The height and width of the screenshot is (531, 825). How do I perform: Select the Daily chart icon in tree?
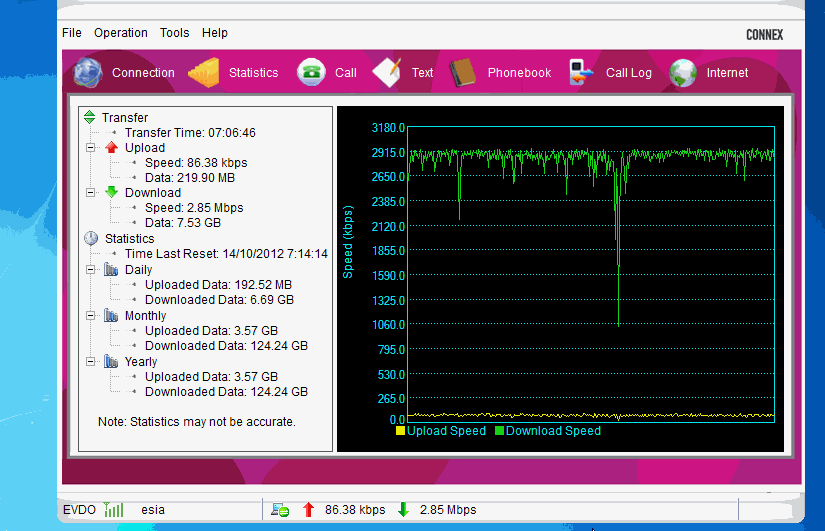(111, 269)
